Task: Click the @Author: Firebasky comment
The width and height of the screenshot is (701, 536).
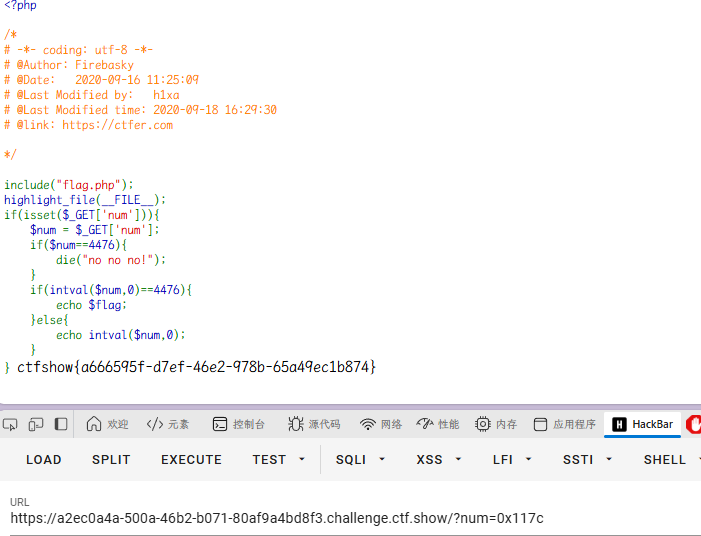Action: [69, 65]
